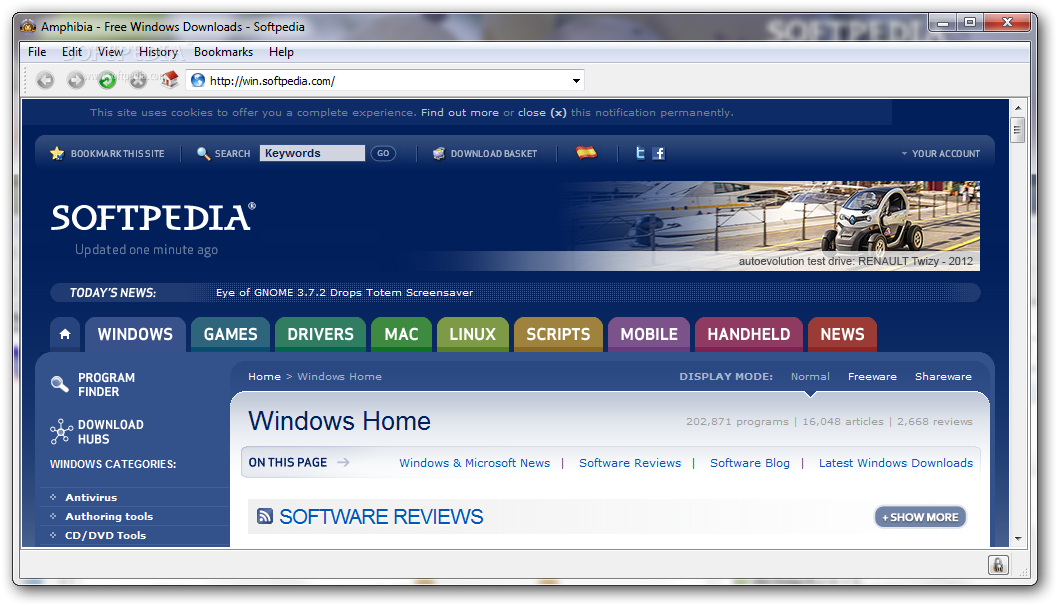Open the address bar URL dropdown arrow
This screenshot has height=606, width=1058.
click(576, 81)
